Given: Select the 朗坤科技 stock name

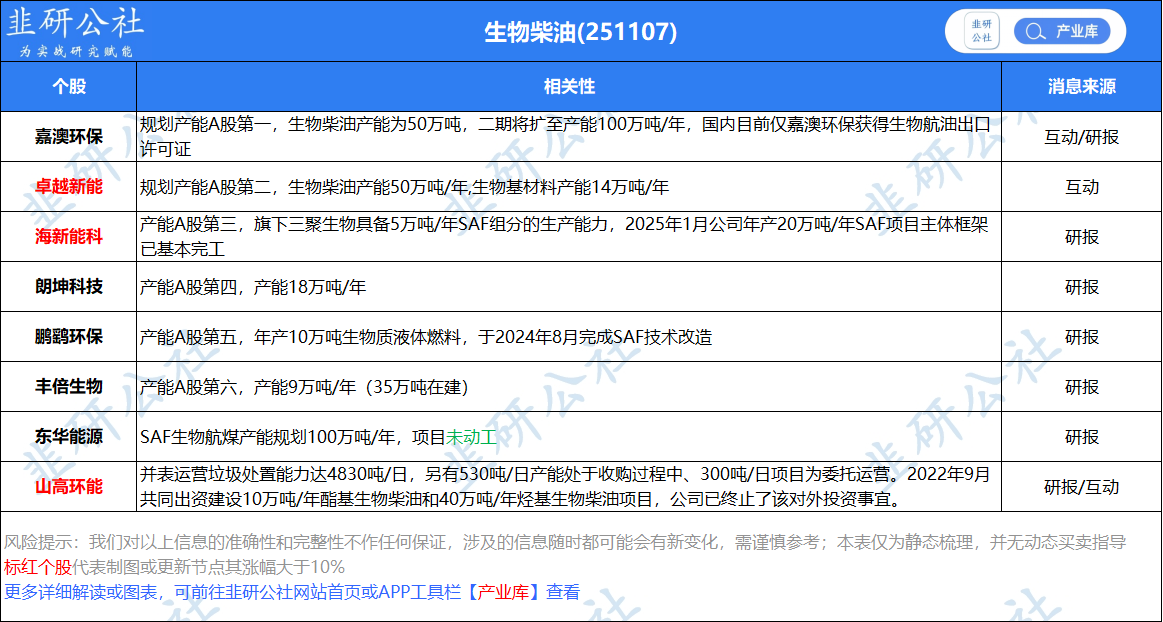Looking at the screenshot, I should pos(69,287).
